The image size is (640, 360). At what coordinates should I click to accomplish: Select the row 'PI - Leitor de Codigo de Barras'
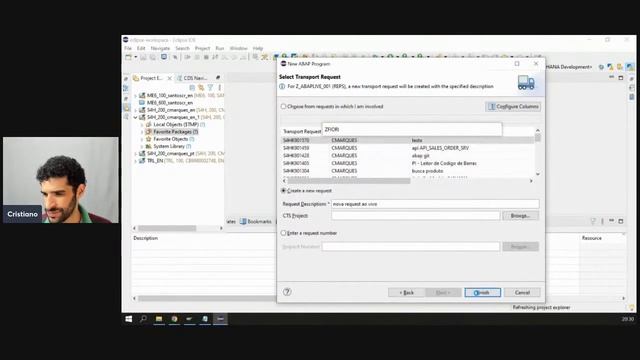tap(407, 163)
